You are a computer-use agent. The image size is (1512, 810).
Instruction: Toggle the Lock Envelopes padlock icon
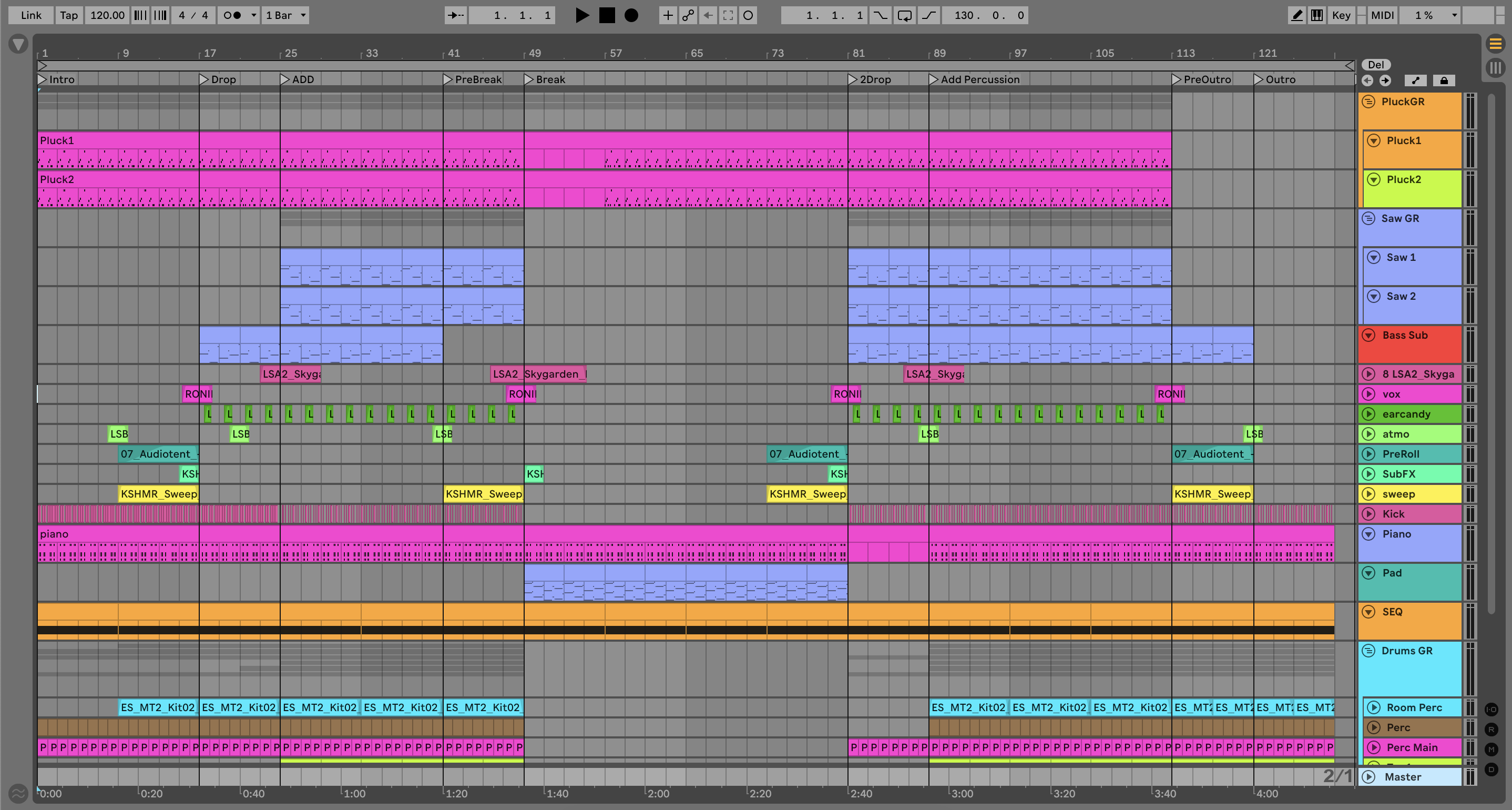(1444, 80)
